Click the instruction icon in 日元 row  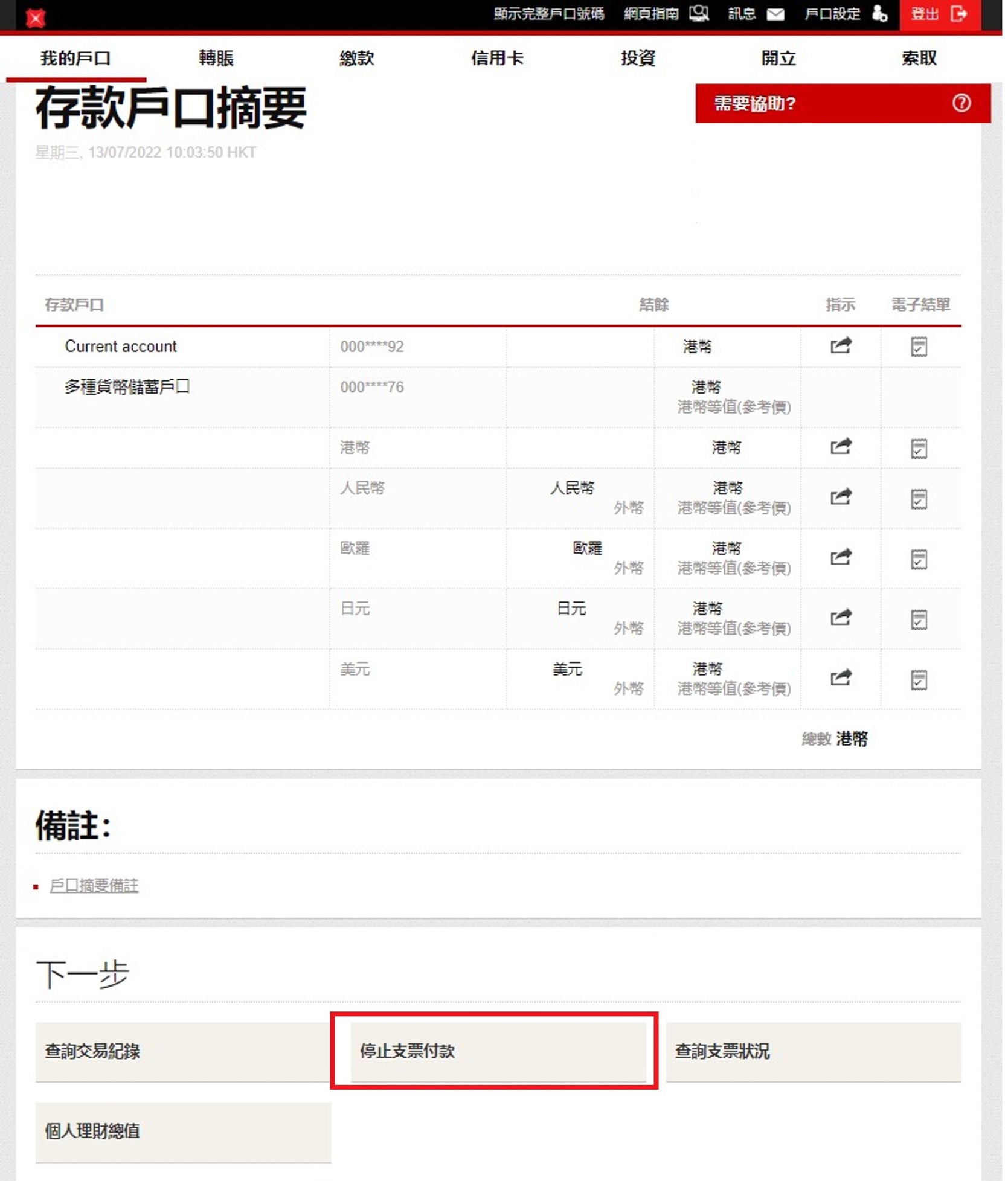click(840, 618)
